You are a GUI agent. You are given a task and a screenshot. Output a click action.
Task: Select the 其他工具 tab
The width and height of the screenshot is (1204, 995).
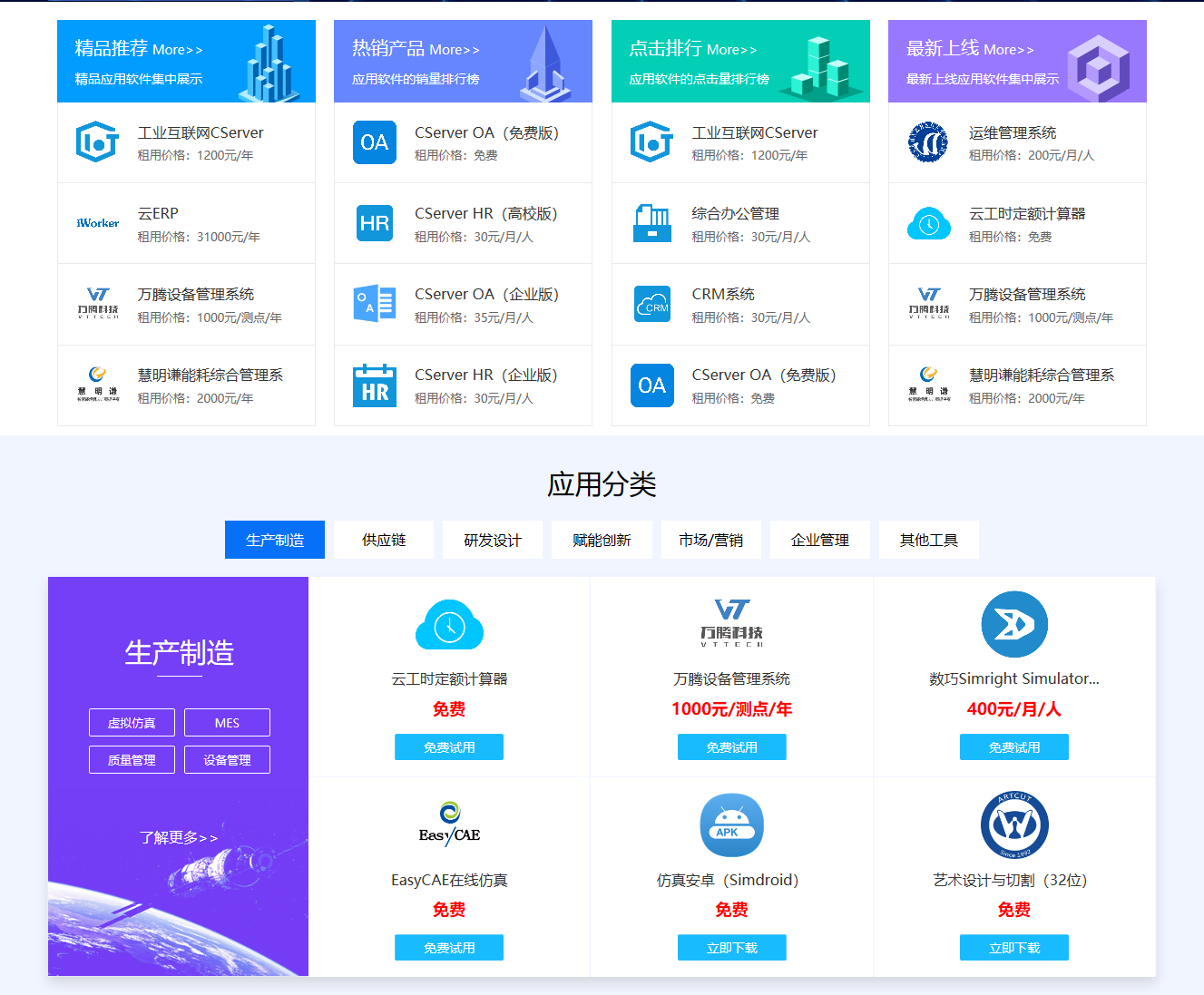tap(929, 540)
